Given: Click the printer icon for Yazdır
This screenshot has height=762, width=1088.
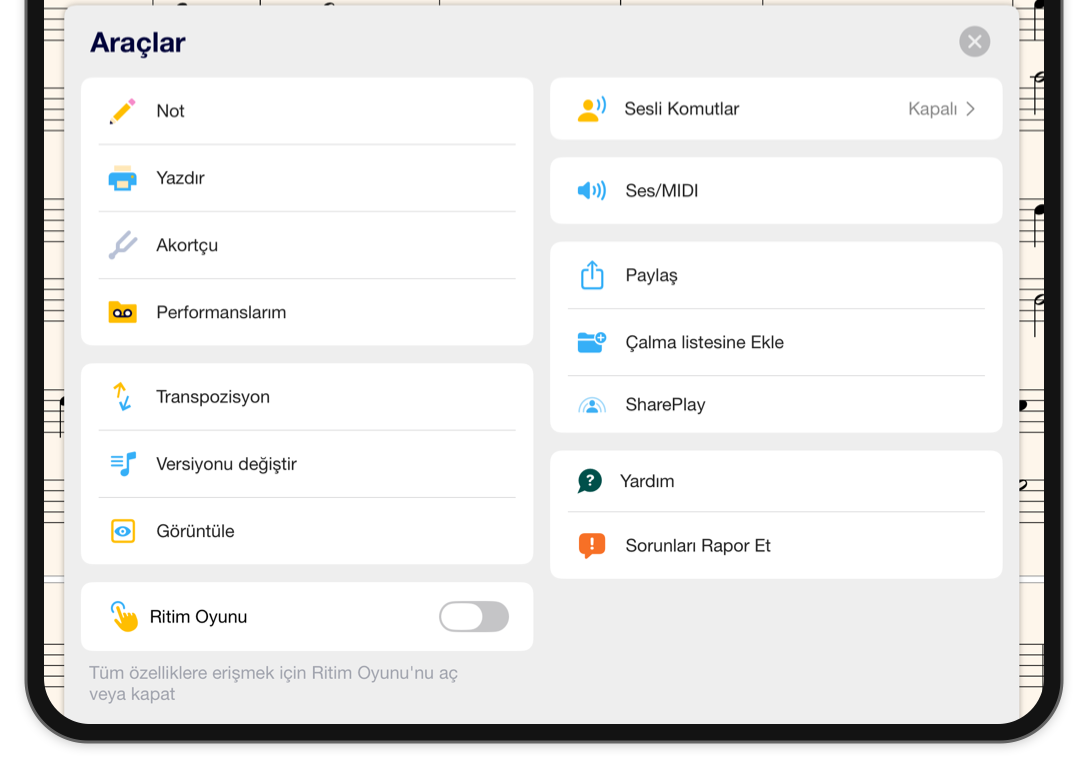Looking at the screenshot, I should [123, 178].
